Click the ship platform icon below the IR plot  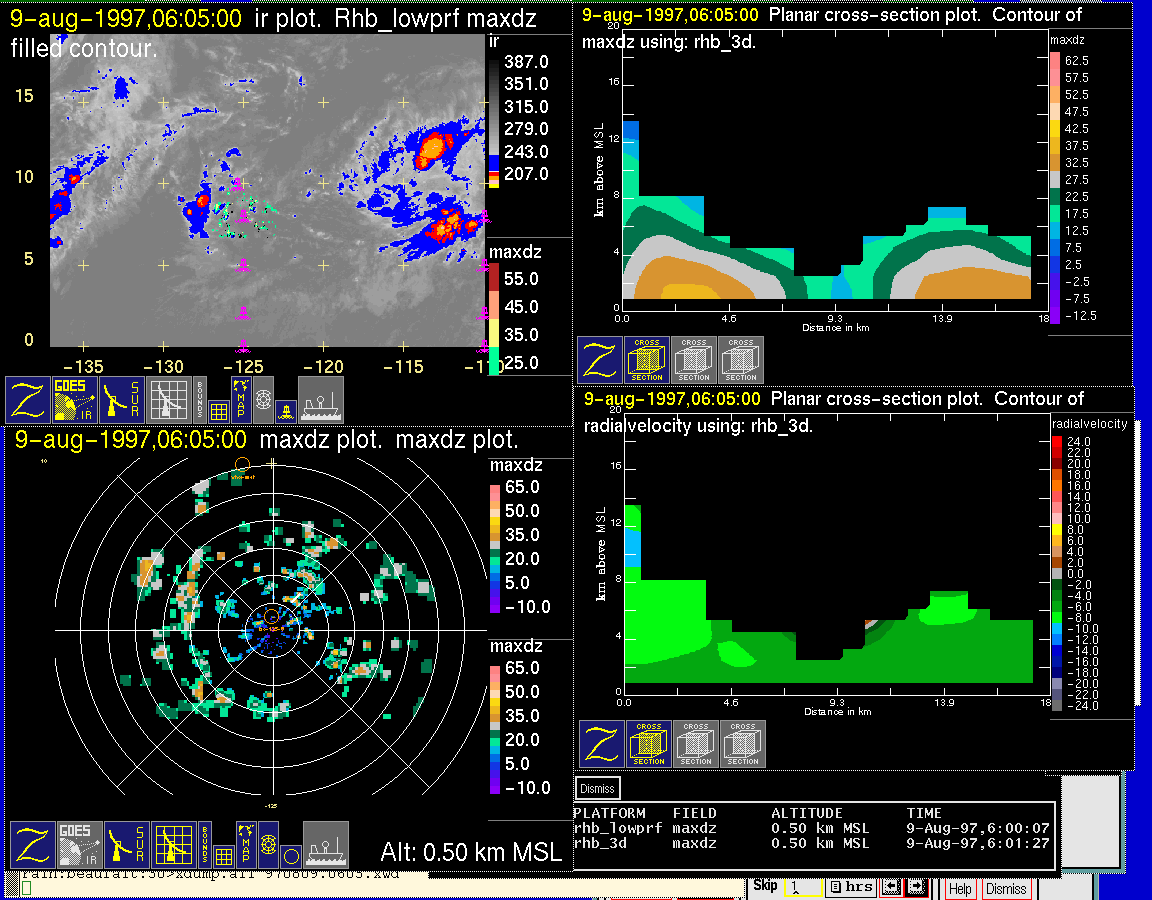point(320,399)
